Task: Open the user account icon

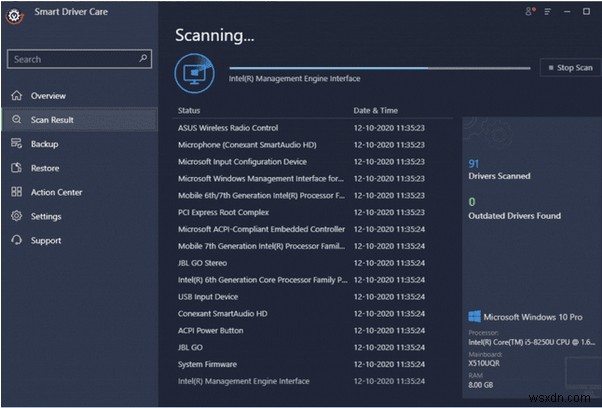Action: [530, 12]
